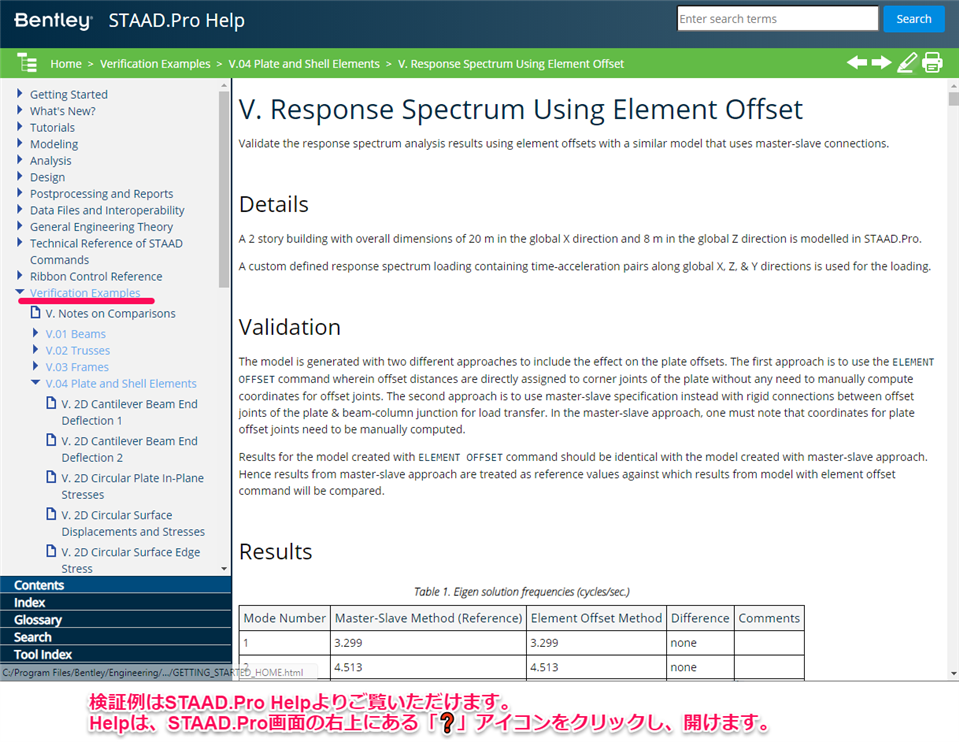
Task: Collapse the Verification Examples section
Action: [20, 292]
